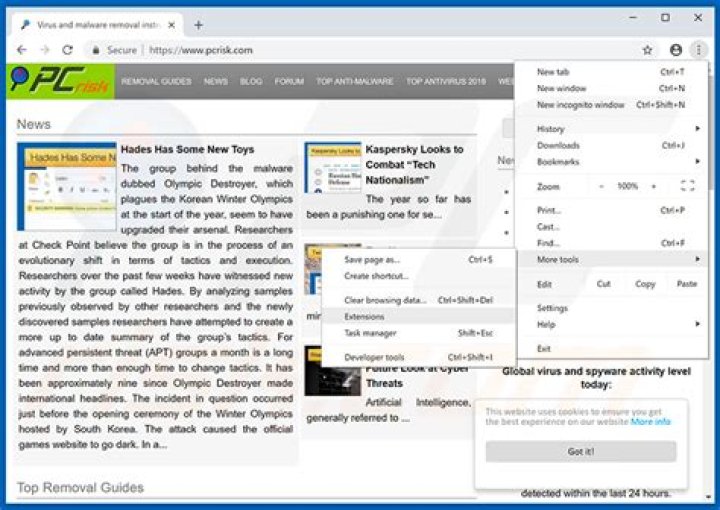Expand the More tools submenu
This screenshot has height=510, width=720.
(611, 259)
